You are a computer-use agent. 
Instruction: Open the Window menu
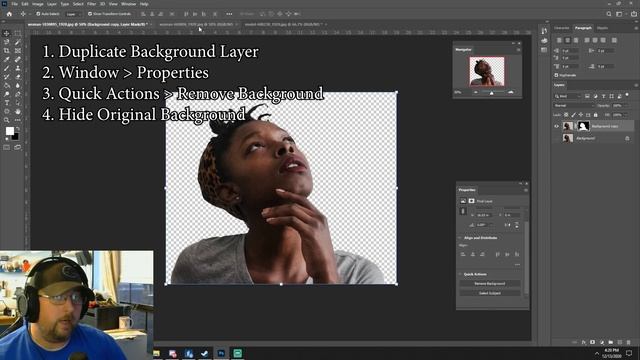(x=128, y=4)
